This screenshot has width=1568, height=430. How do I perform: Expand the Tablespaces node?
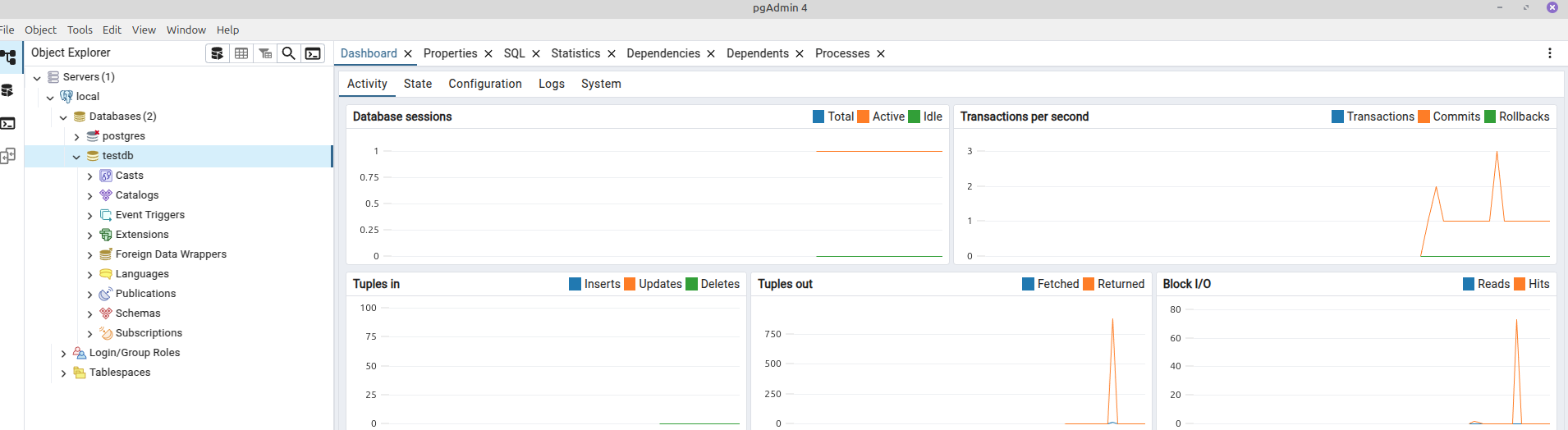63,373
